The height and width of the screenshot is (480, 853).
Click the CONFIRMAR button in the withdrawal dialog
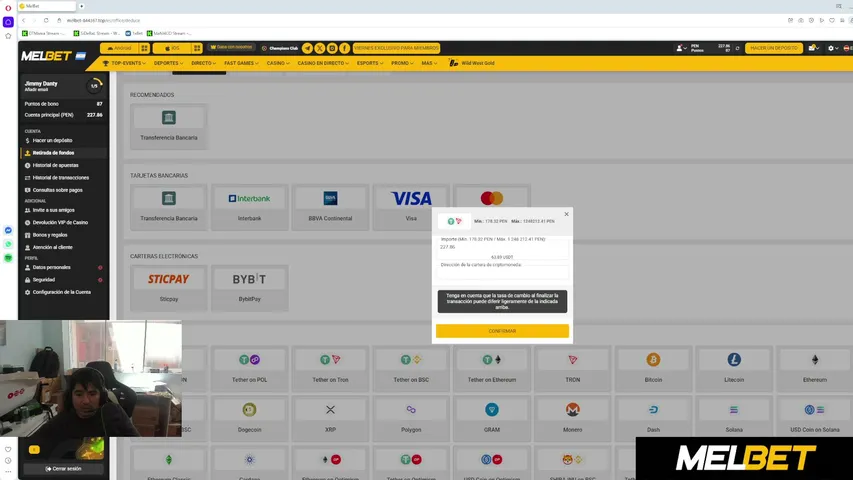(502, 331)
